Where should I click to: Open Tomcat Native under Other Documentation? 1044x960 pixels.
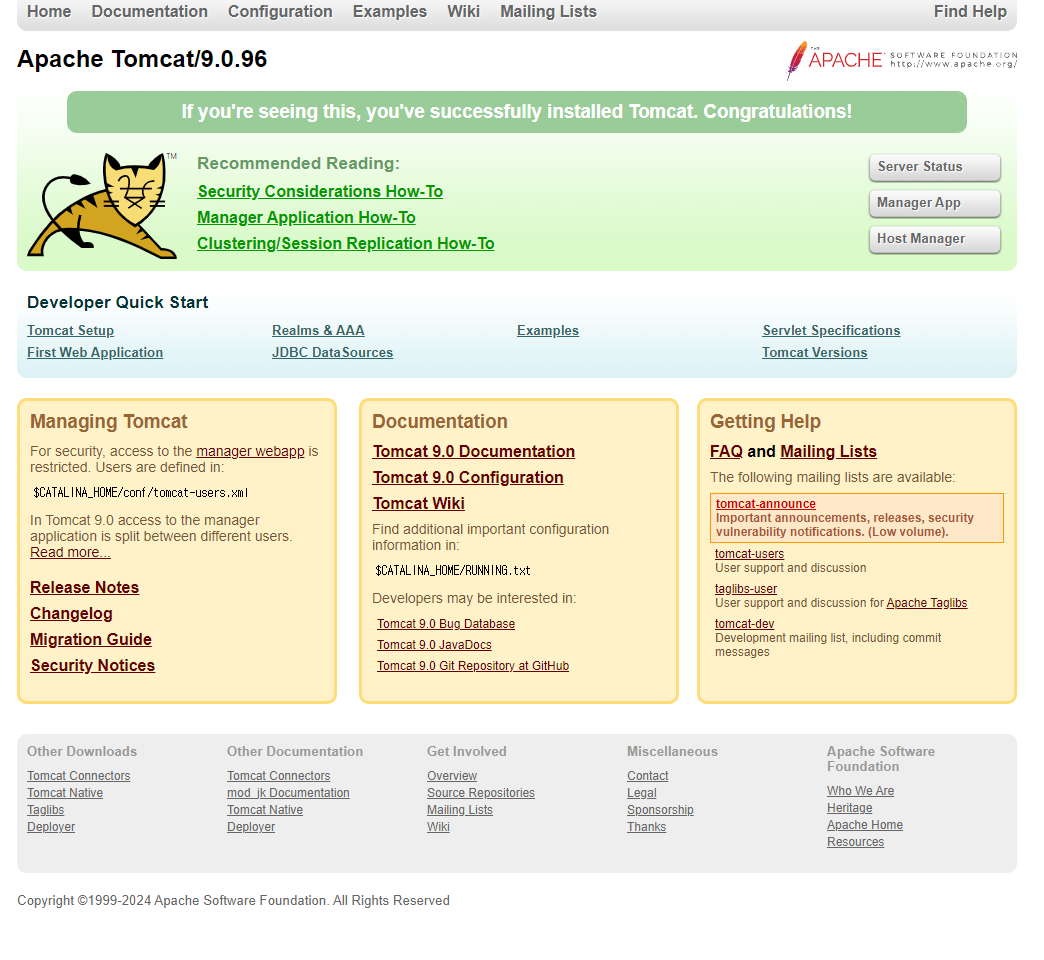[265, 810]
